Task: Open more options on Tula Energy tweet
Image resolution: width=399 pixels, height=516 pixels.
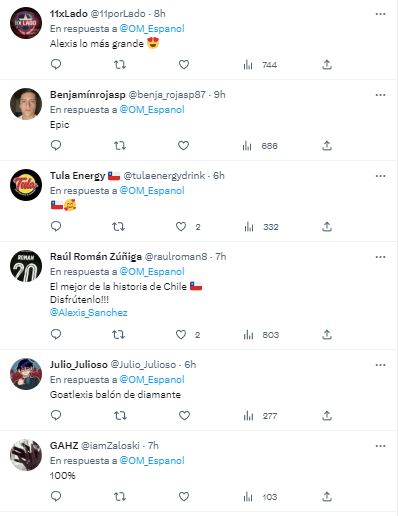Action: click(x=380, y=176)
